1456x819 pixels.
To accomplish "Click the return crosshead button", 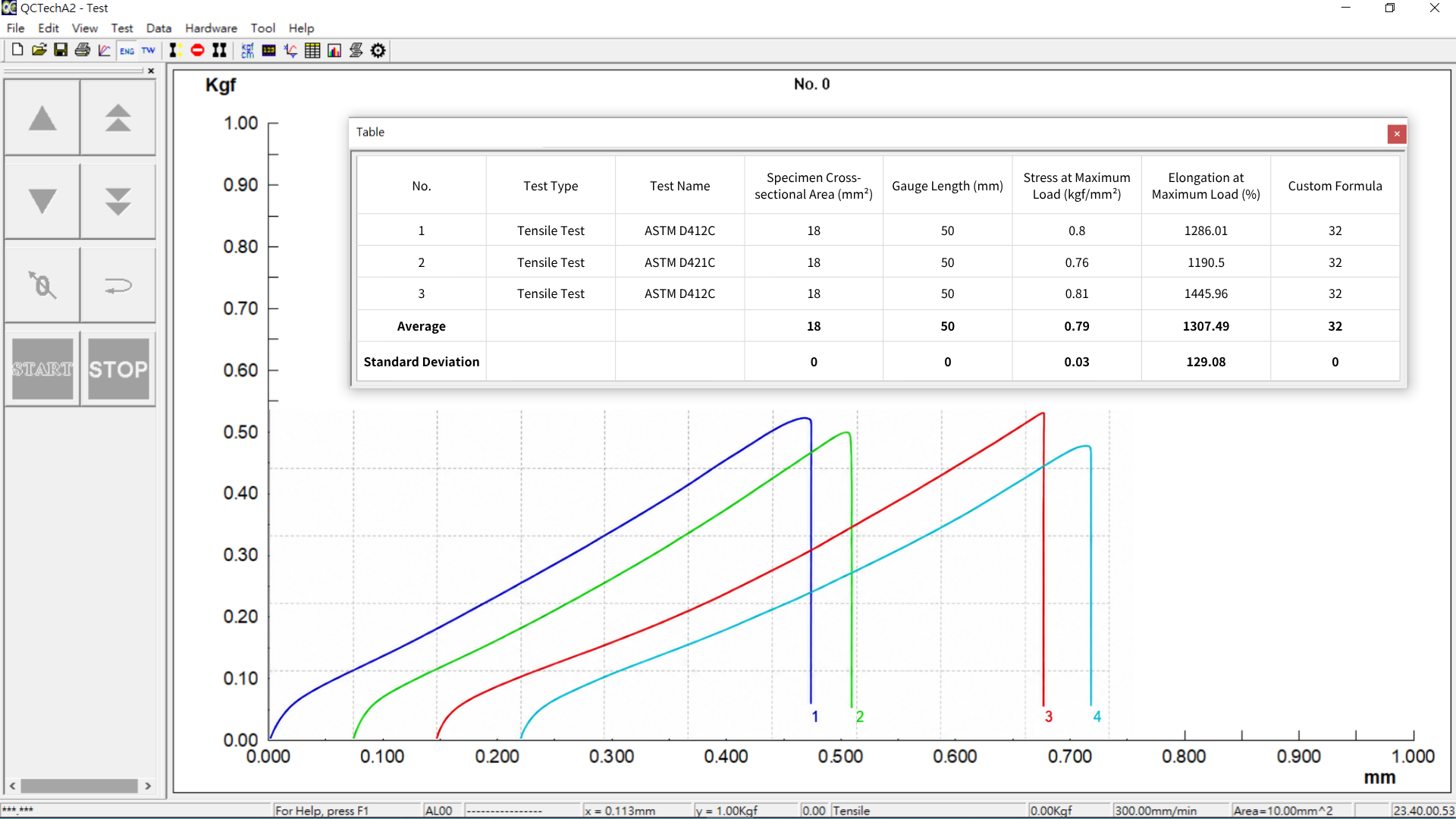I will click(x=118, y=285).
